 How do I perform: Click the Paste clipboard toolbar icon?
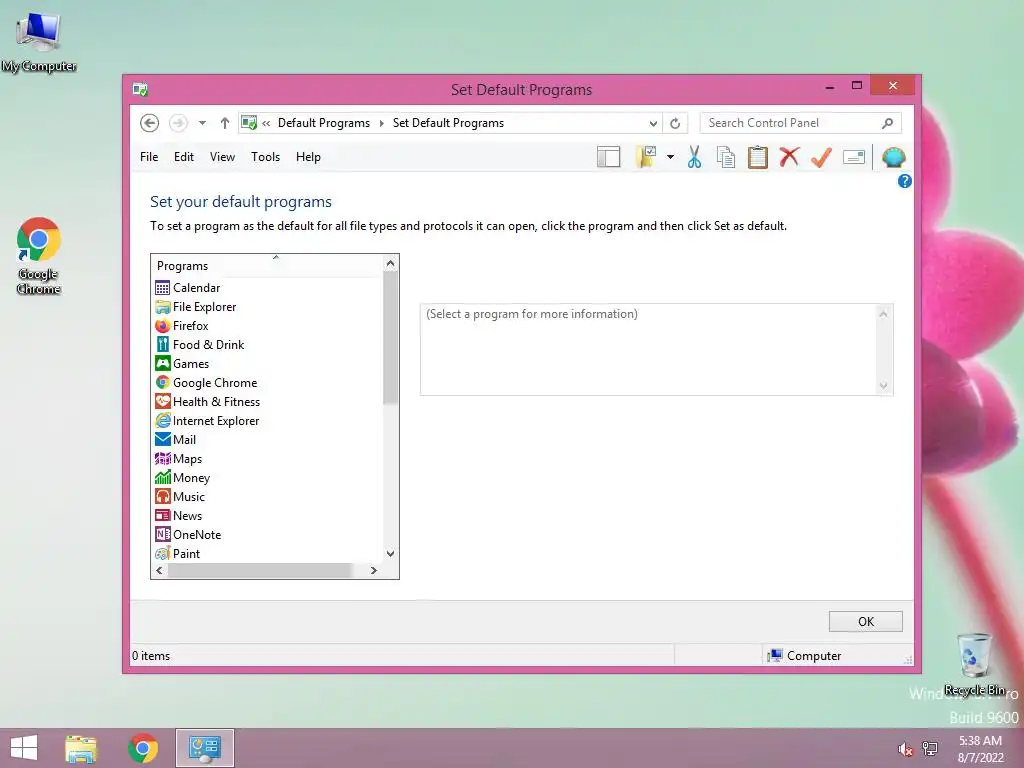(x=758, y=157)
